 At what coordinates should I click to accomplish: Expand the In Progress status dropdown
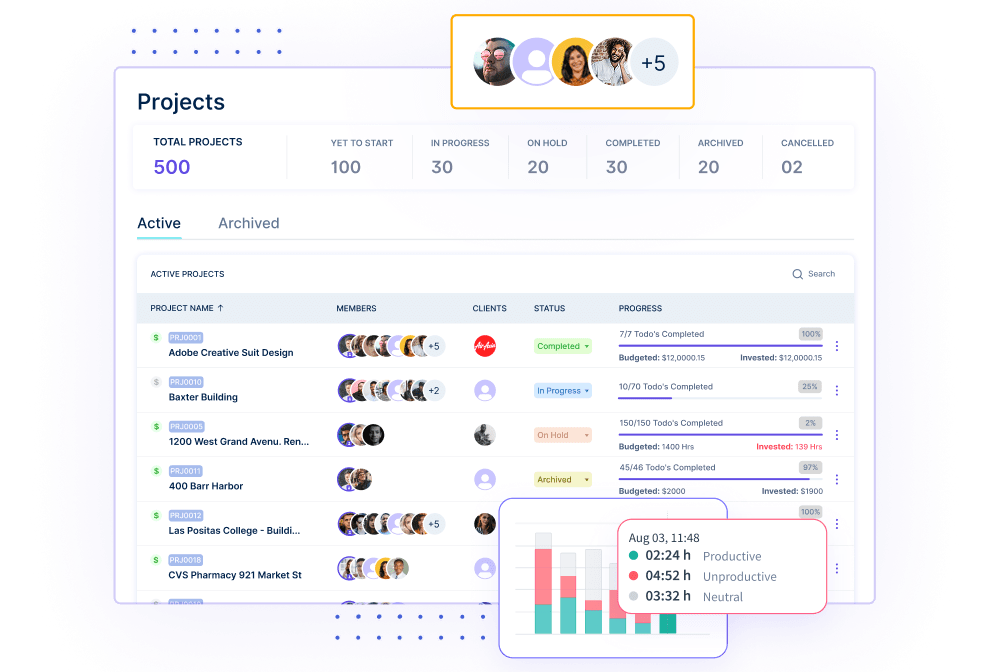[x=563, y=391]
